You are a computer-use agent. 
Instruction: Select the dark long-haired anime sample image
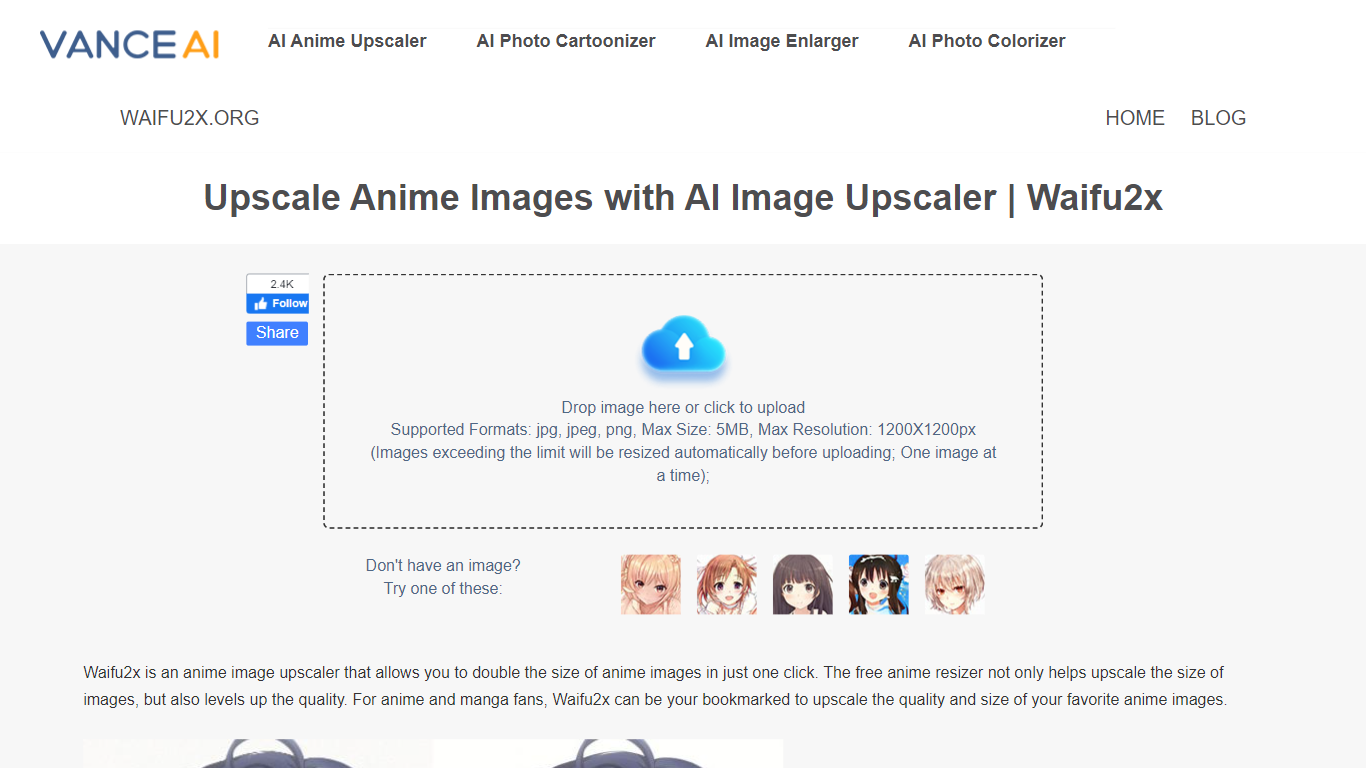point(803,585)
